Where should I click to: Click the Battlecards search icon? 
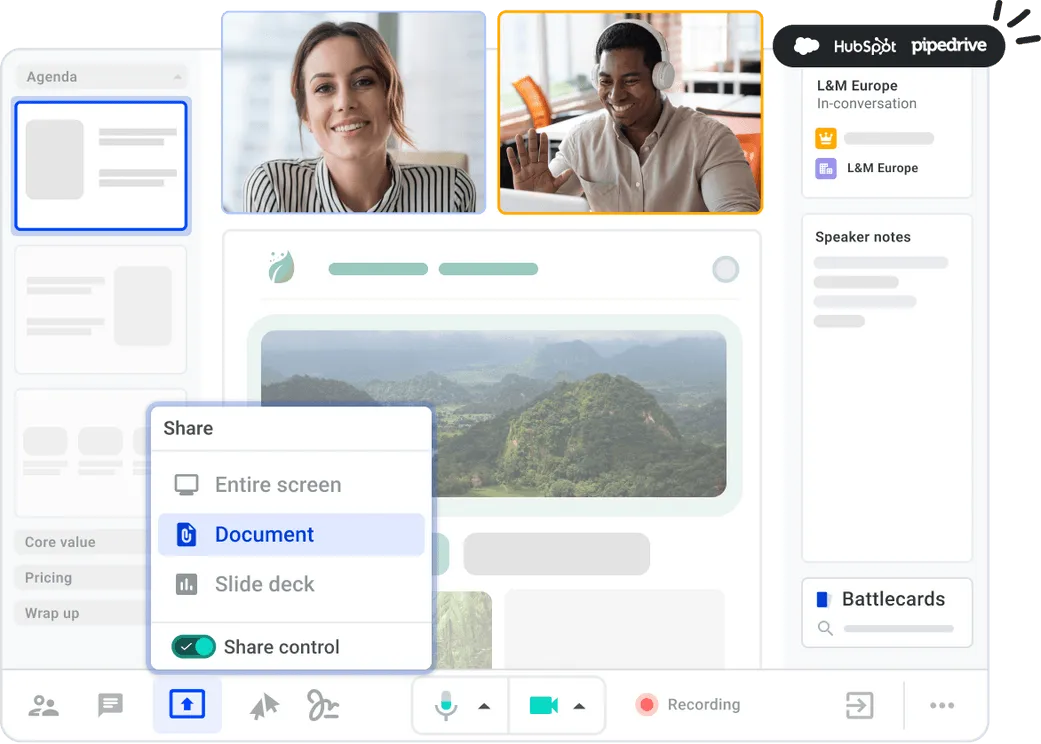[x=824, y=629]
